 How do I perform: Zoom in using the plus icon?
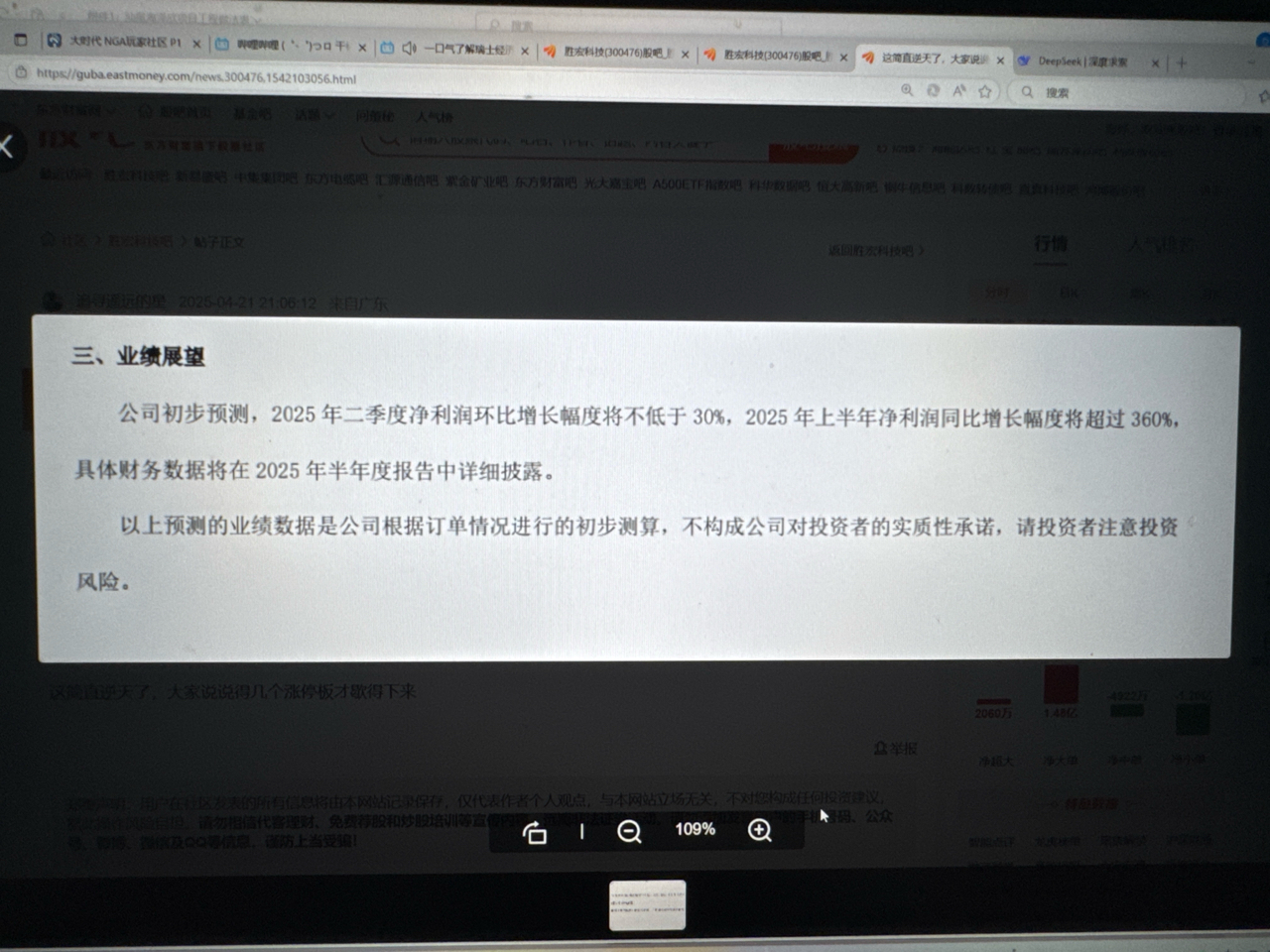pyautogui.click(x=759, y=831)
